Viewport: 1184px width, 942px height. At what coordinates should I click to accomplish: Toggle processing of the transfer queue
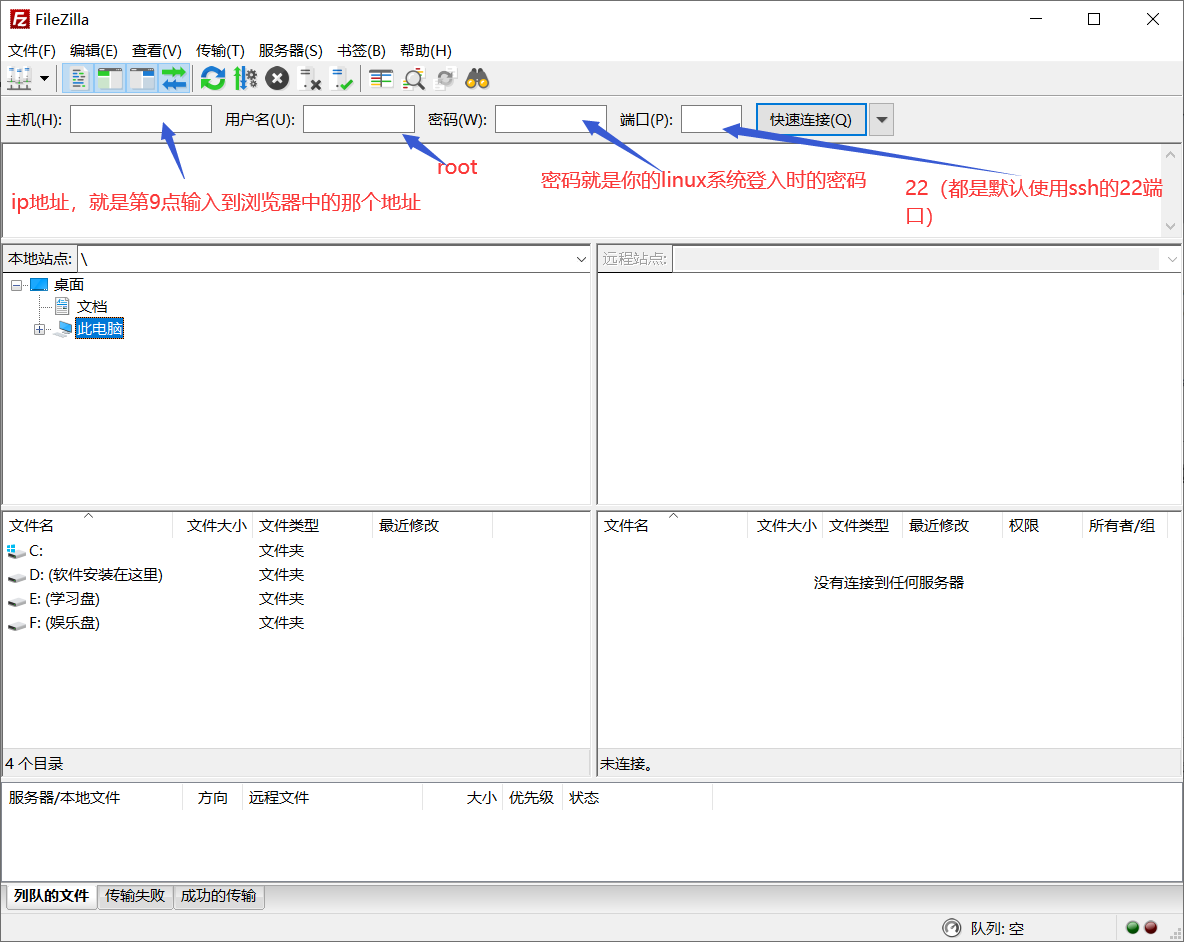pos(245,78)
